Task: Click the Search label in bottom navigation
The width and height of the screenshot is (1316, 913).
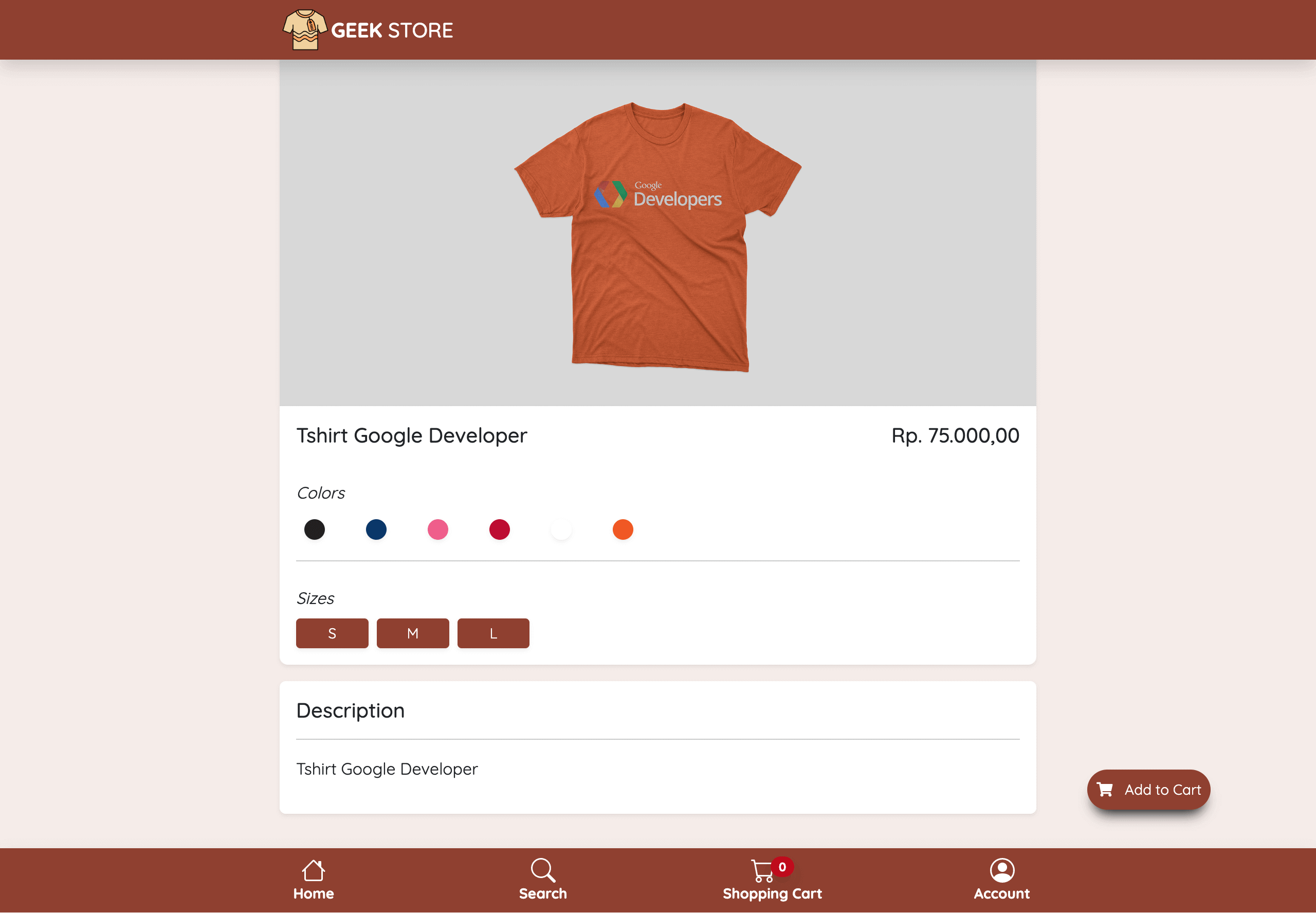Action: click(543, 893)
